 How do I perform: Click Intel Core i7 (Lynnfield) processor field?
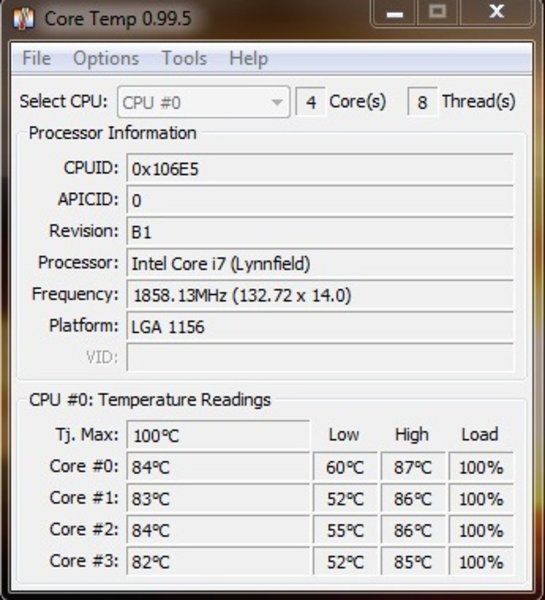(320, 263)
